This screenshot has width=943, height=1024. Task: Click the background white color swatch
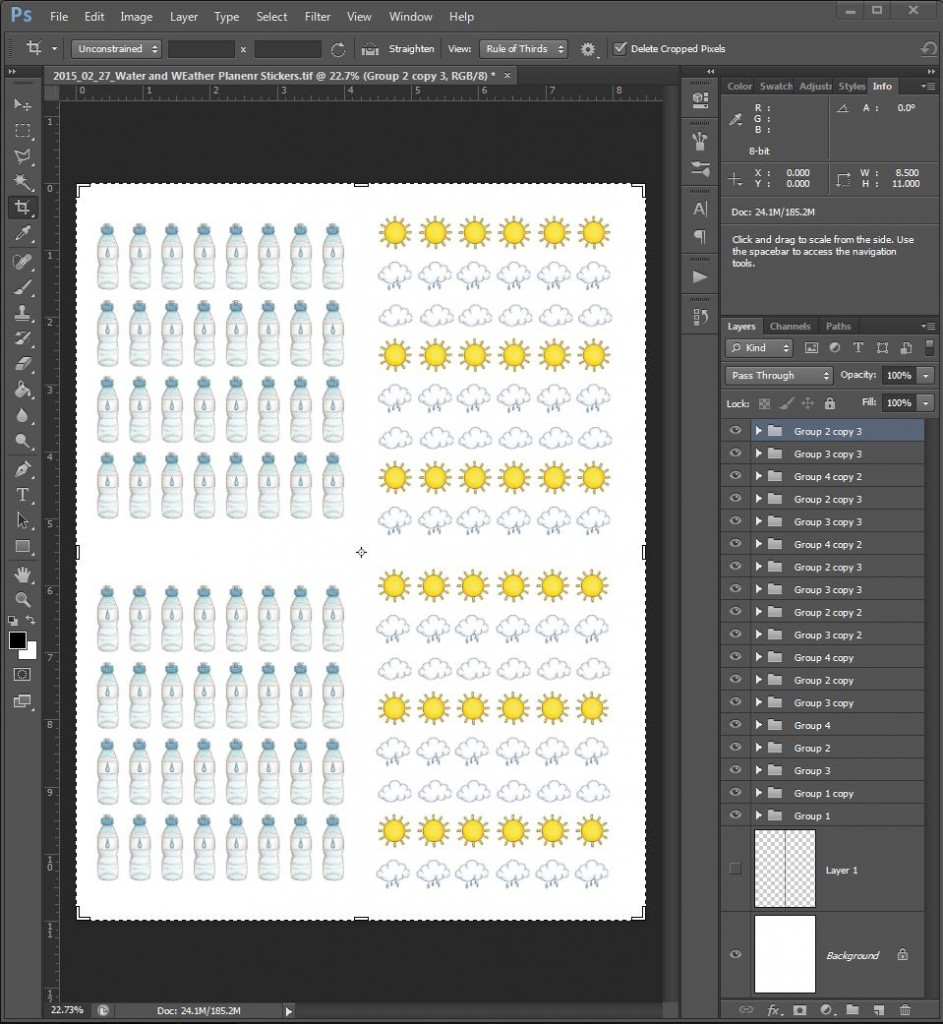click(31, 652)
